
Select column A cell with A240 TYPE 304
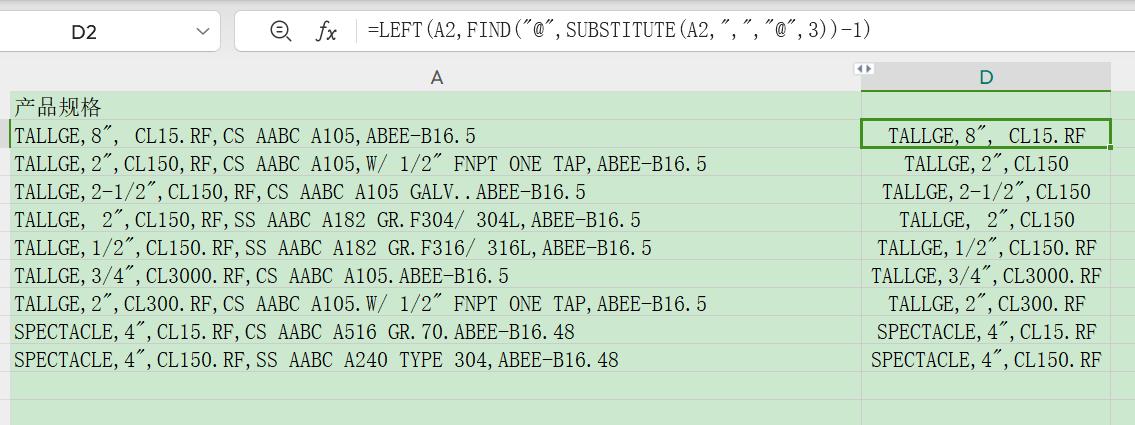[436, 358]
